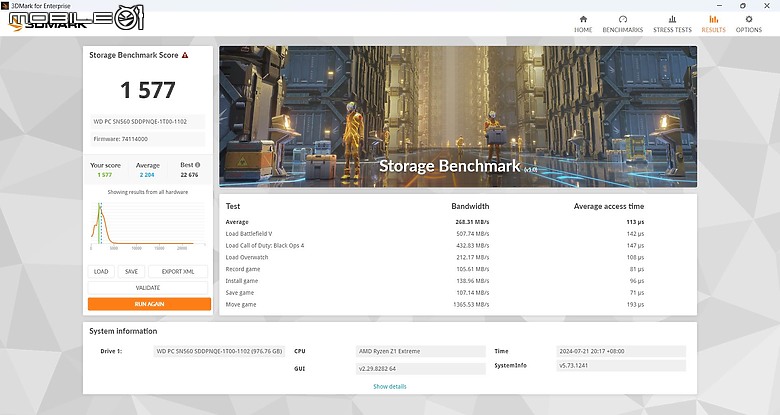The width and height of the screenshot is (780, 415).
Task: Click the 3DMark app icon in title bar
Action: 5,5
